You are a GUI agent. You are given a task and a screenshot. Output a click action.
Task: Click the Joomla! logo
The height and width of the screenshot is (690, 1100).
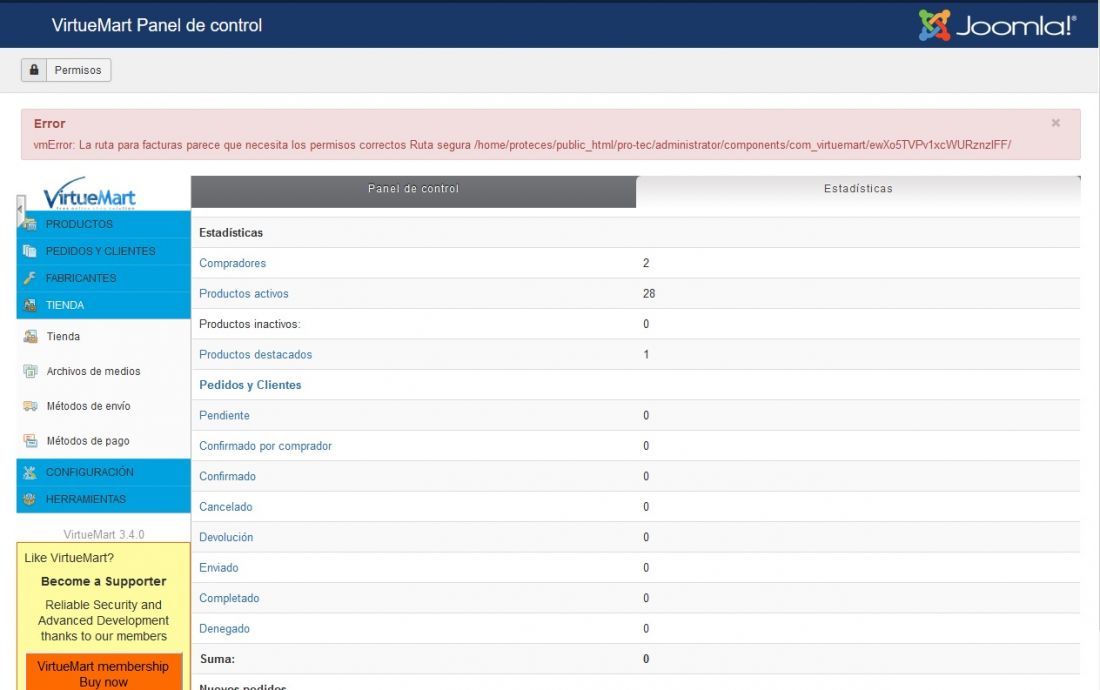pos(997,25)
